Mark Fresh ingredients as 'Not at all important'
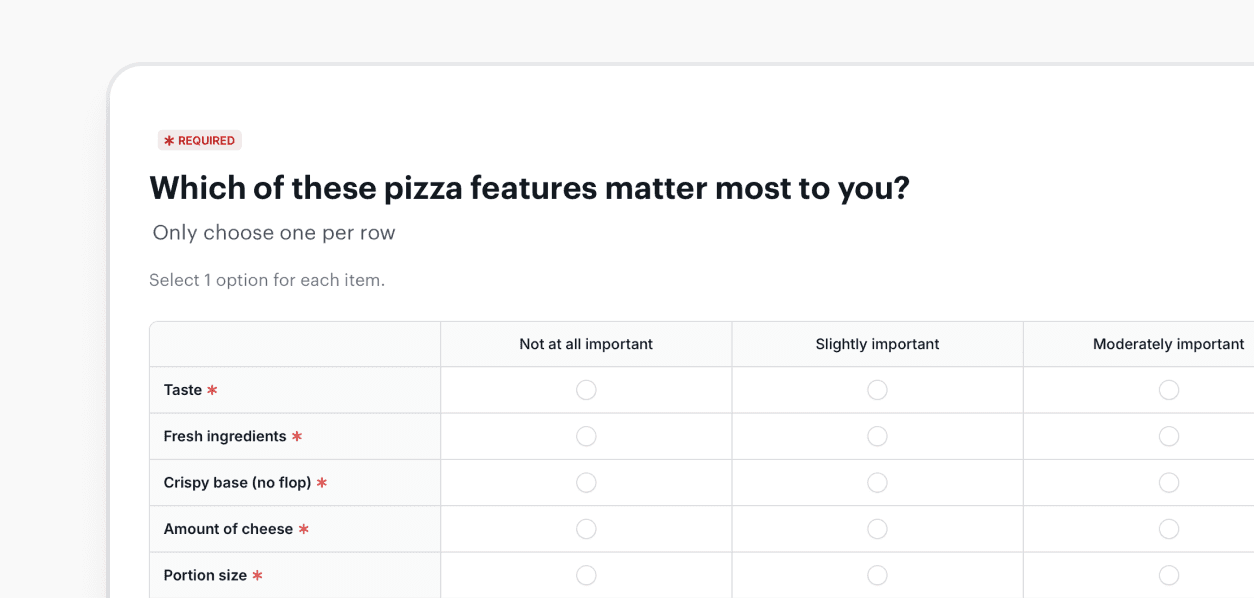1254x598 pixels. tap(586, 436)
